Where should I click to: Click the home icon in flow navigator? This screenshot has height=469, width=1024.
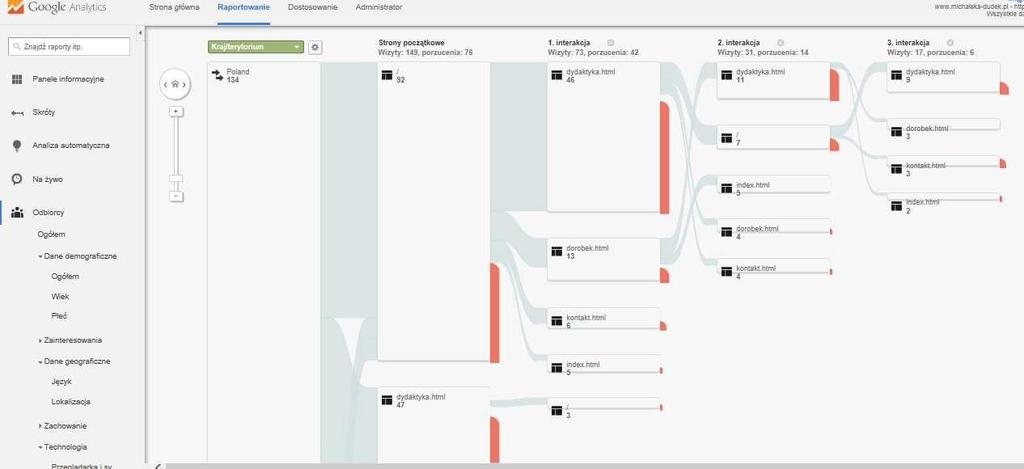click(x=175, y=85)
